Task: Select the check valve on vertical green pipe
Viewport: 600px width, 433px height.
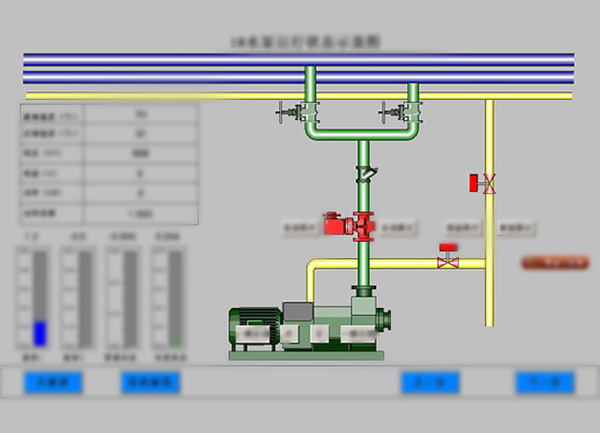Action: (x=365, y=174)
